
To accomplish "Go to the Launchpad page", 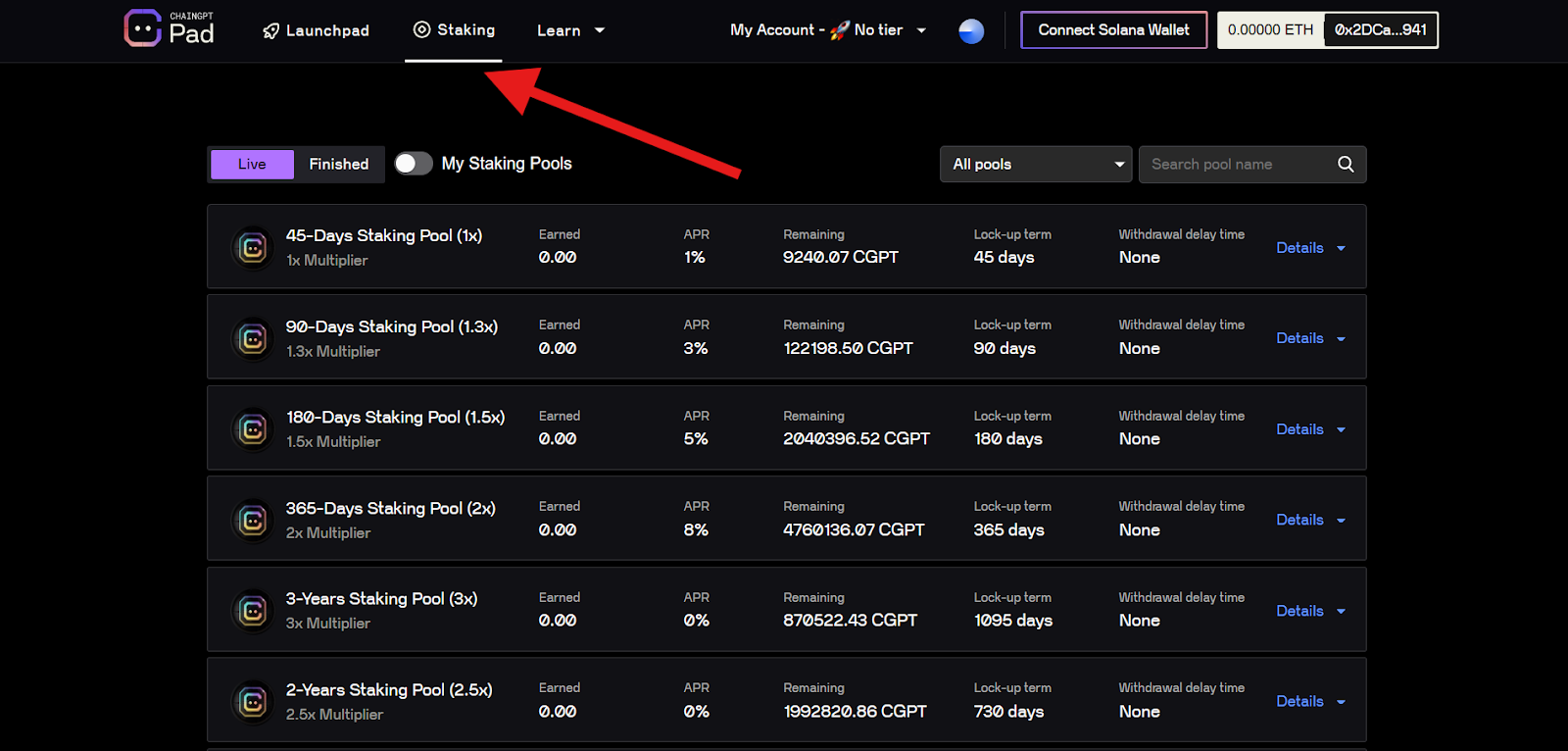I will [x=316, y=31].
